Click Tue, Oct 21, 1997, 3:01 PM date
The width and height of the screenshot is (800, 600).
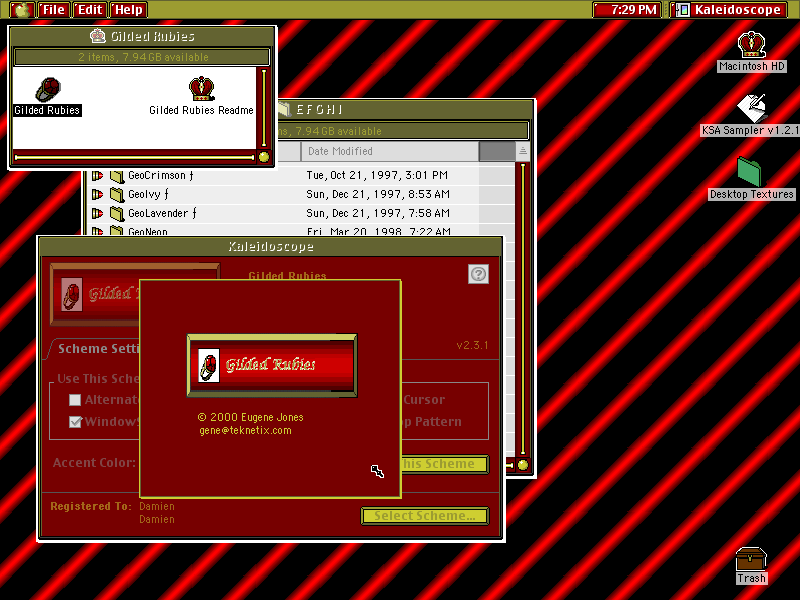377,176
